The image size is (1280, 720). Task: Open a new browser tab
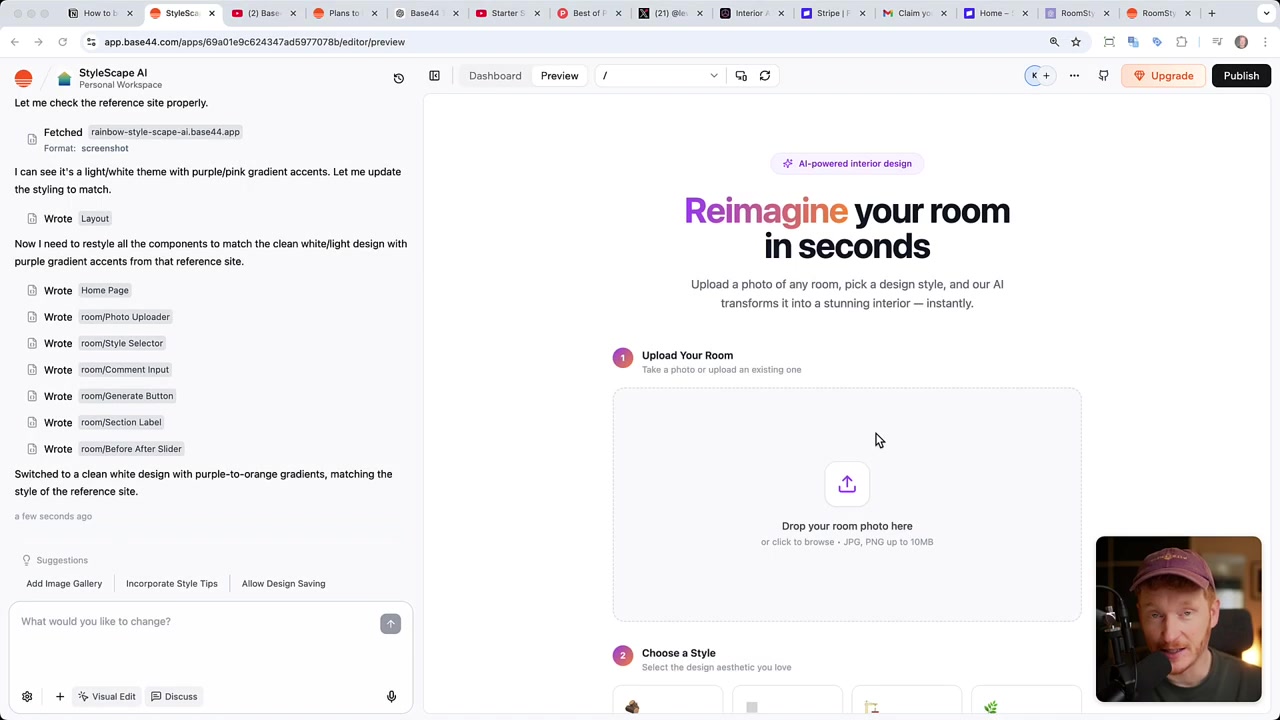pyautogui.click(x=1211, y=13)
